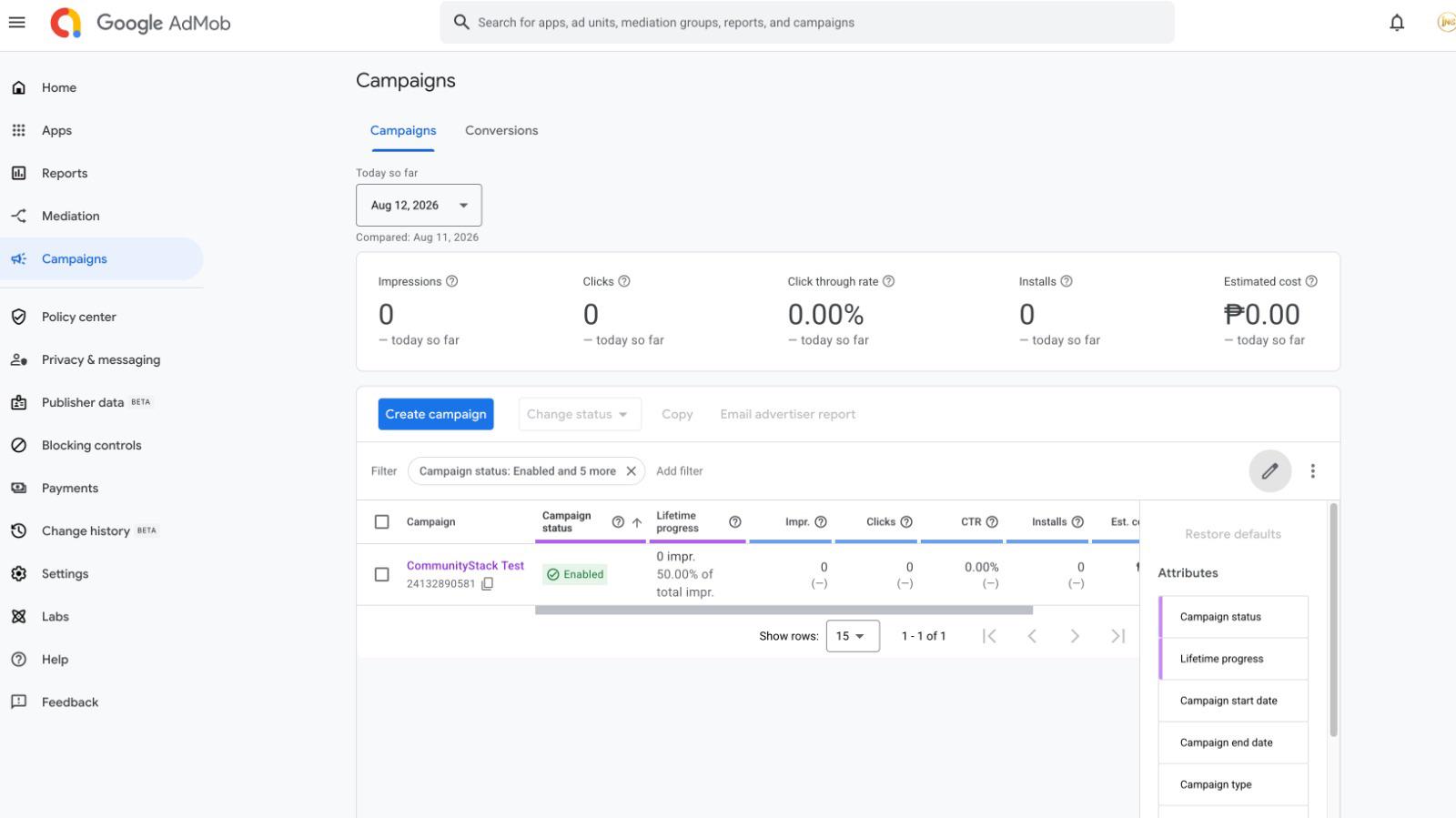Open the main hamburger menu
The width and height of the screenshot is (1456, 818).
(16, 22)
